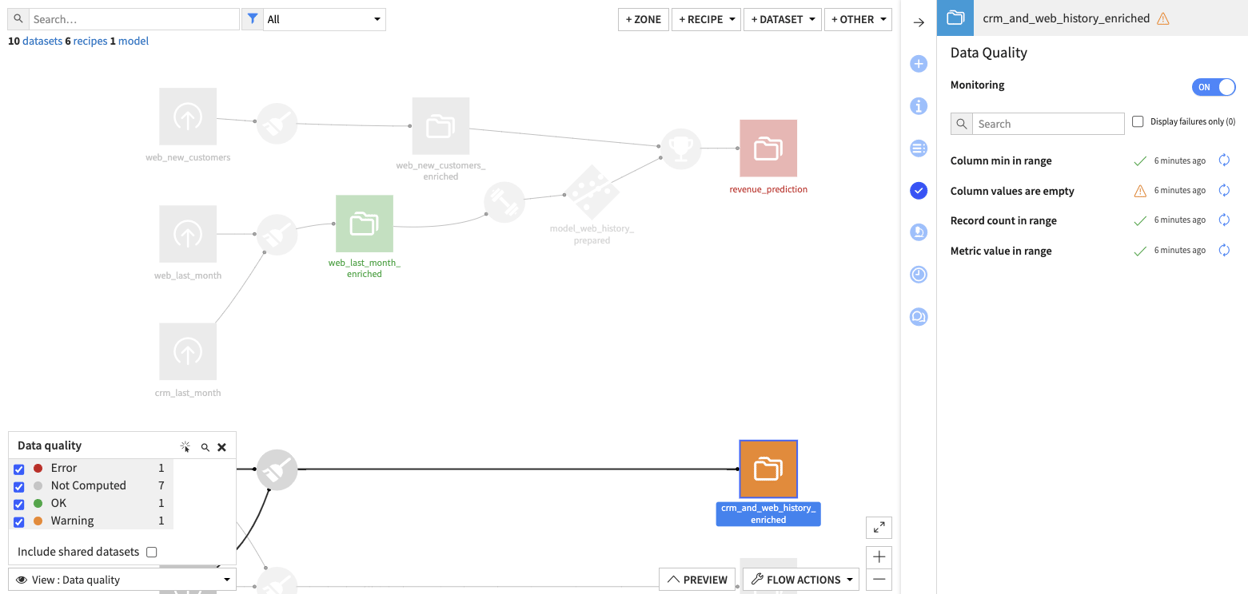
Task: Open the + RECIPE dropdown menu
Action: pos(706,19)
